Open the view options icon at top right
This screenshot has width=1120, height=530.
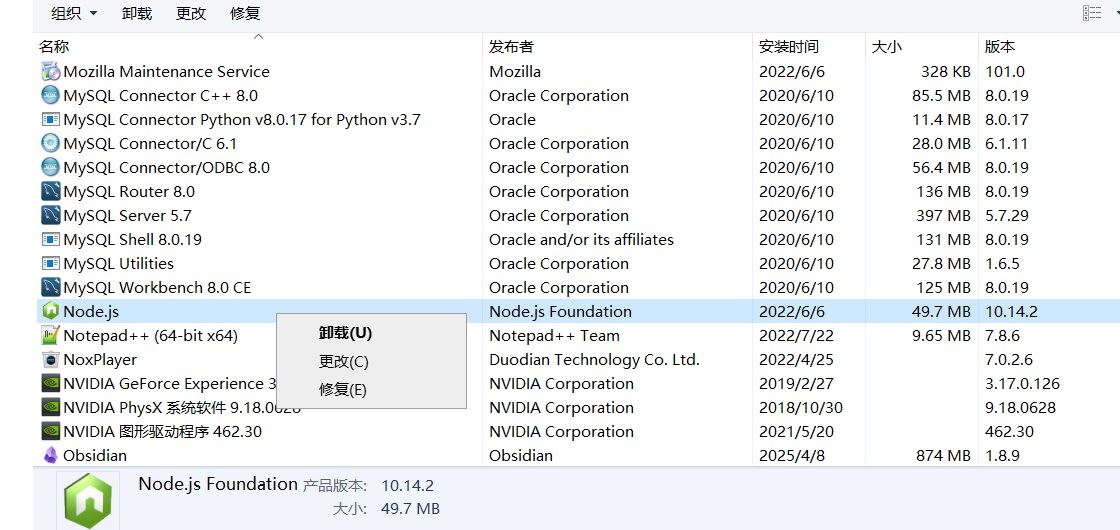click(1091, 13)
